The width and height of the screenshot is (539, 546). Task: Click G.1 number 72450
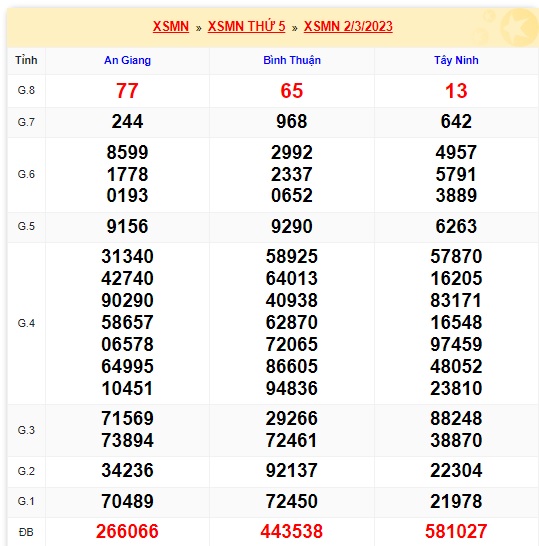point(292,501)
